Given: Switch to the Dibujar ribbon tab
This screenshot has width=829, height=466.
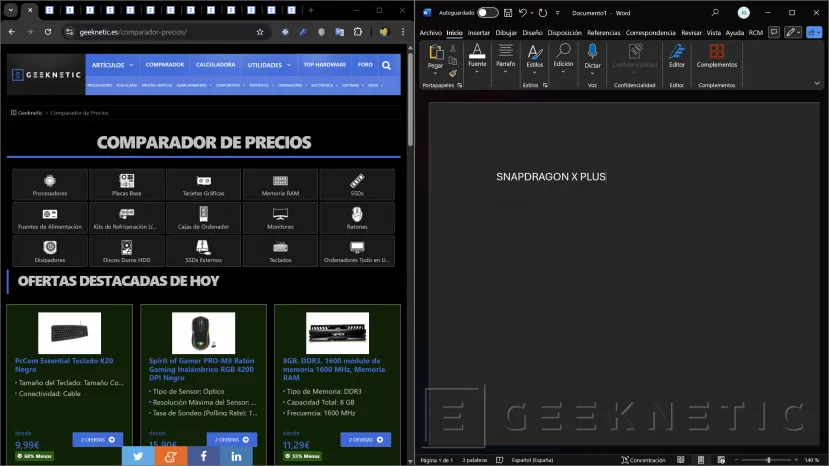Looking at the screenshot, I should point(506,33).
